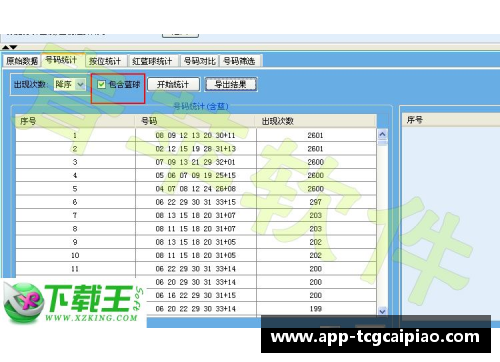Click the 2600 count in row 5
The width and height of the screenshot is (500, 362).
point(315,189)
